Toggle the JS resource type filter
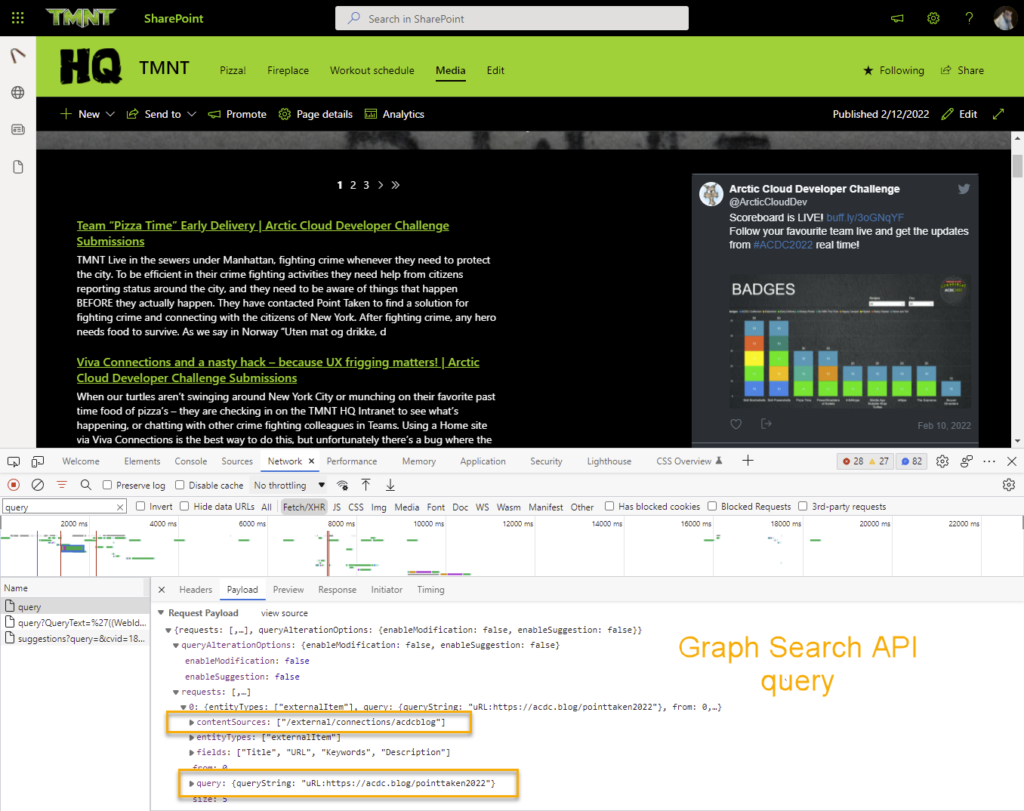This screenshot has width=1024, height=811. (x=337, y=507)
